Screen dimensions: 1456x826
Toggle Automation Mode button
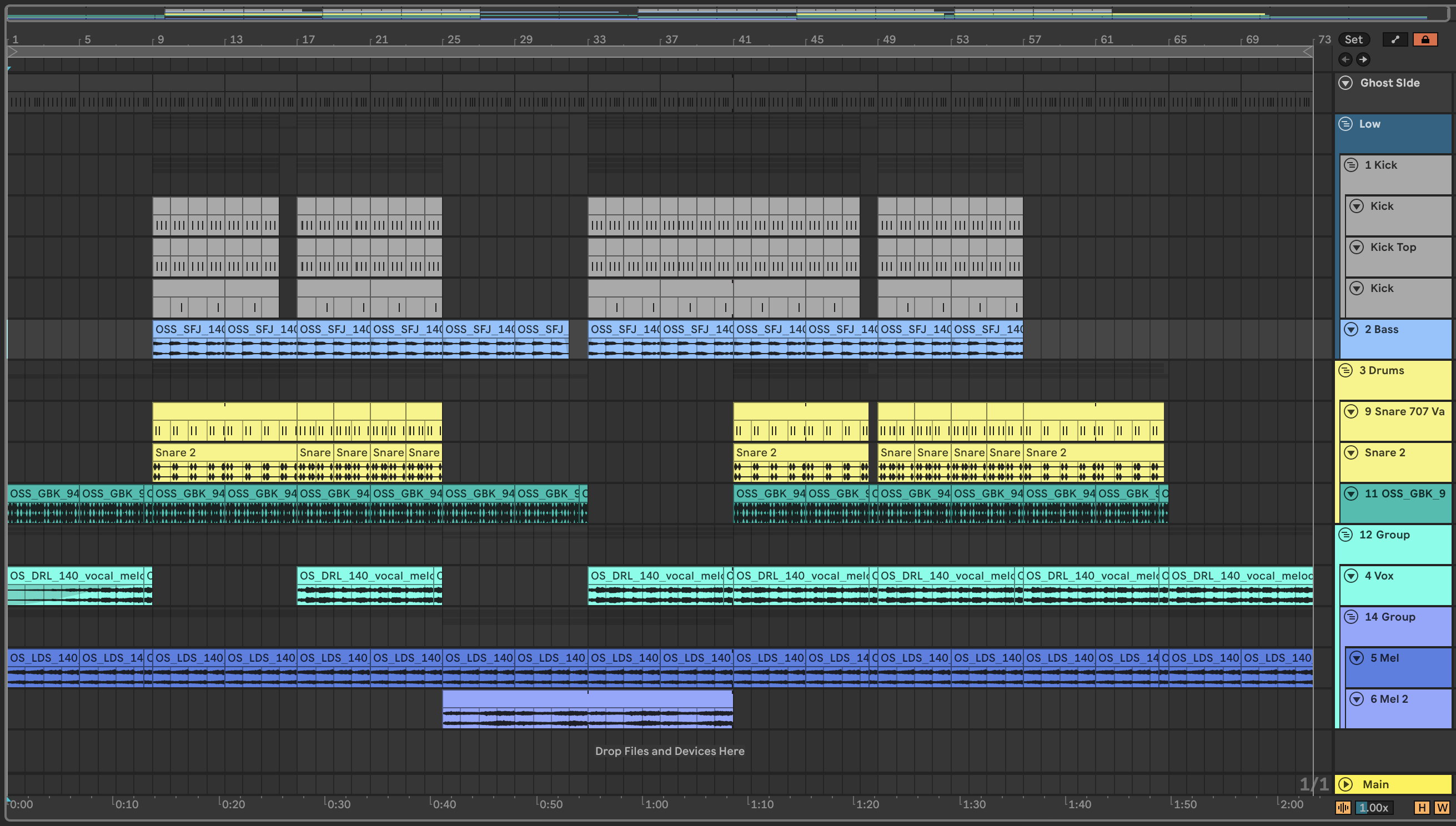[x=1395, y=39]
